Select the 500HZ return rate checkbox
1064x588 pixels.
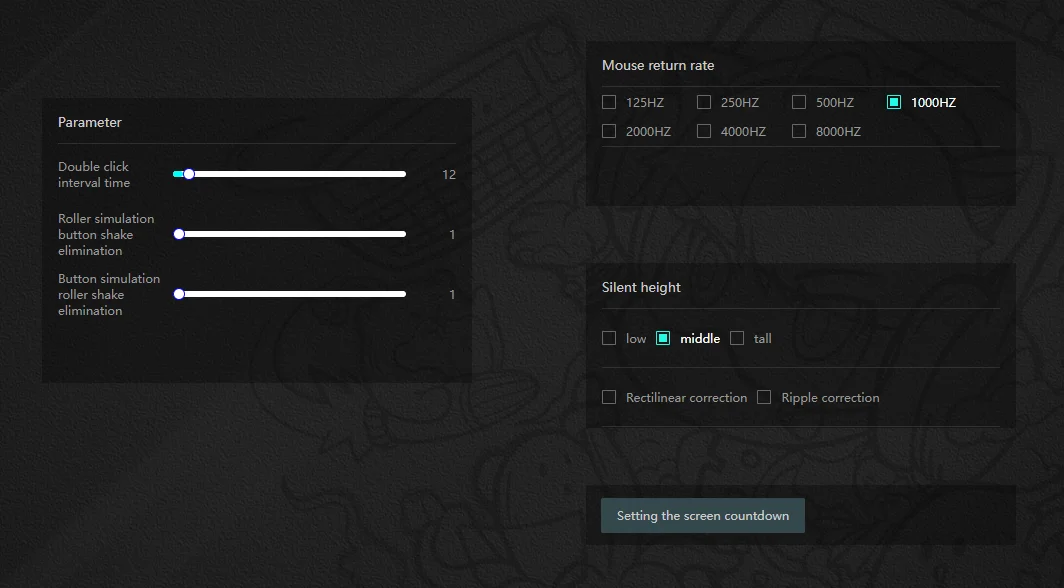[x=799, y=102]
